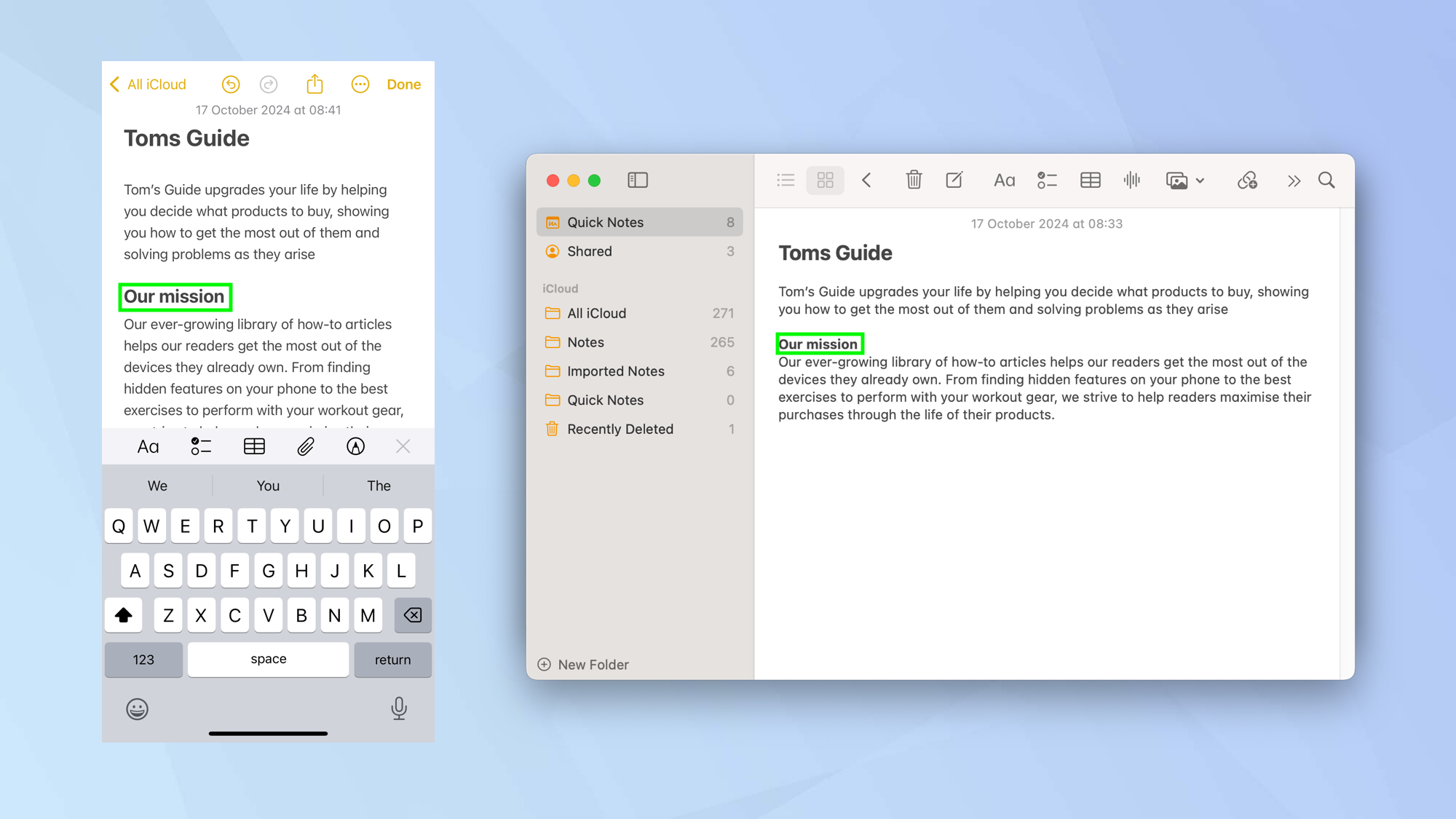Insert a table from Mac toolbar
This screenshot has height=819, width=1456.
coord(1090,181)
